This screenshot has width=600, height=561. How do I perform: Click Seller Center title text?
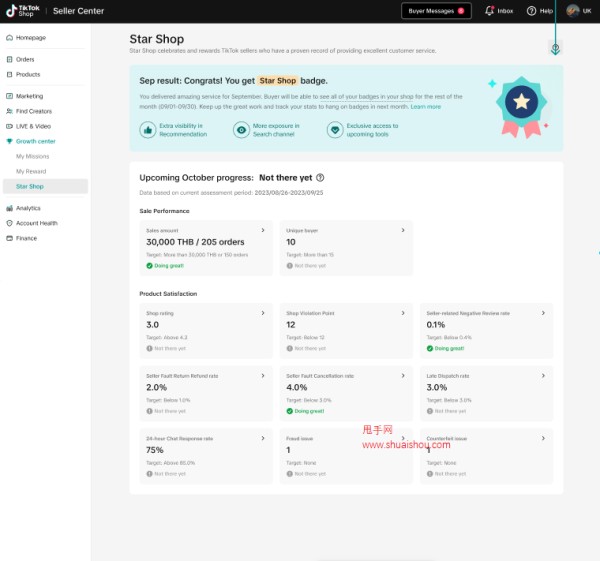pyautogui.click(x=78, y=11)
